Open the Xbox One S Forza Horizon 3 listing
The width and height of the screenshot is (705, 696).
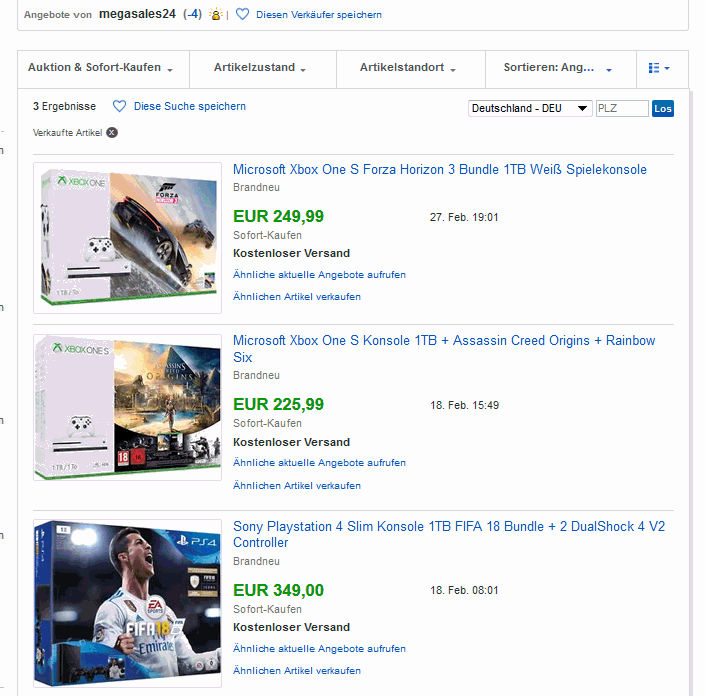[x=440, y=170]
